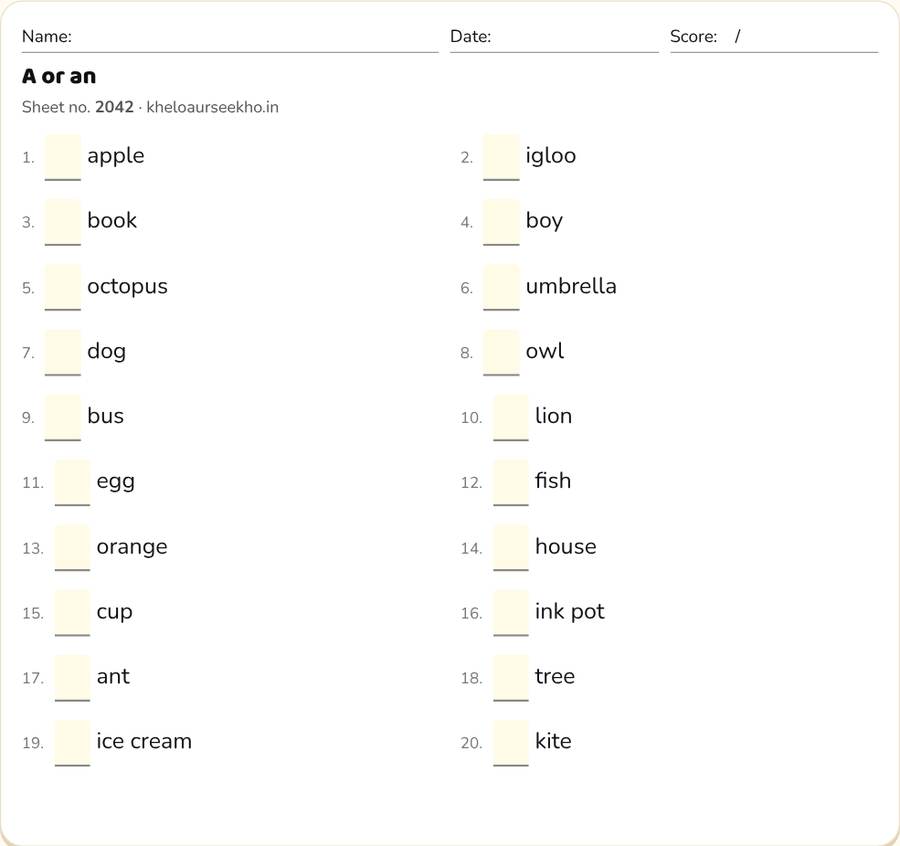Click the kheloaurseekho.in site text

coord(212,107)
